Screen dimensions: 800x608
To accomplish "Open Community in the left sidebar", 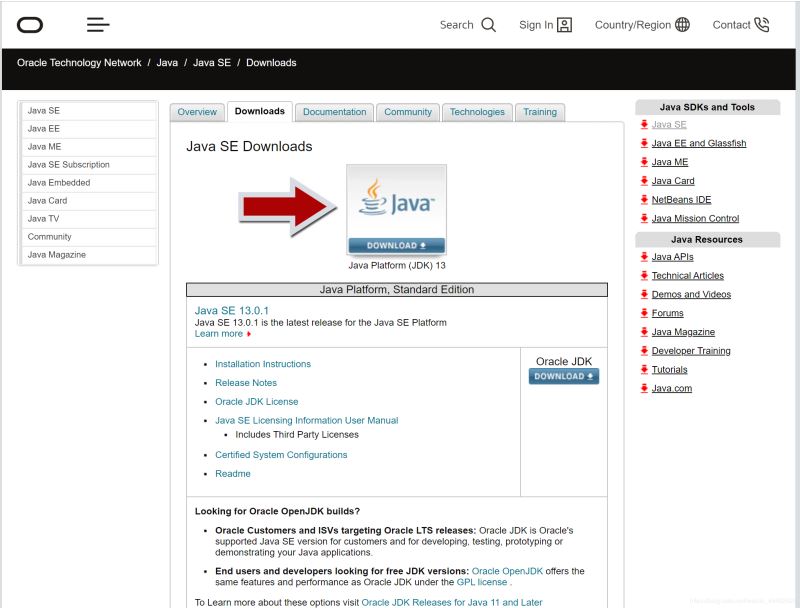I will coord(88,237).
